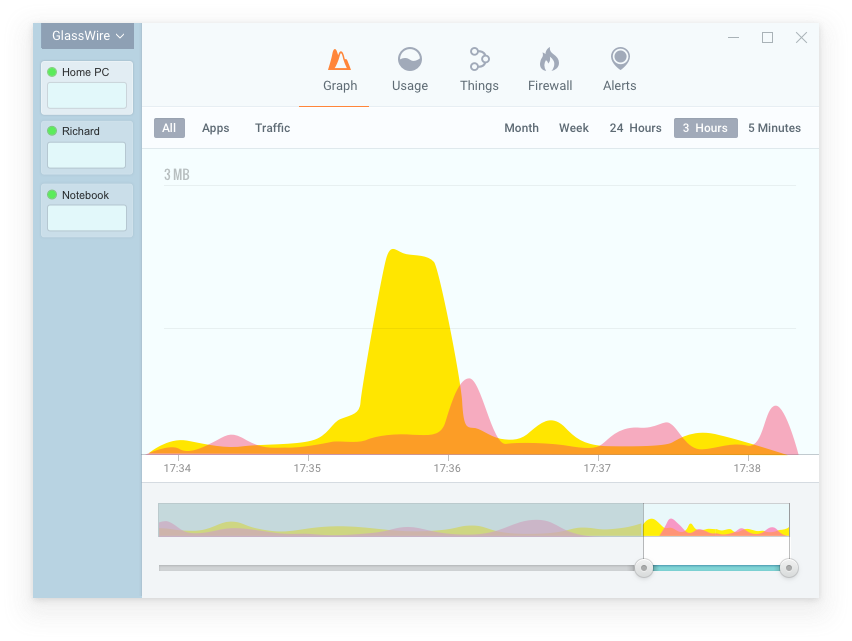This screenshot has width=852, height=641.
Task: Open the GlassWire remote connection dropdown
Action: [86, 36]
